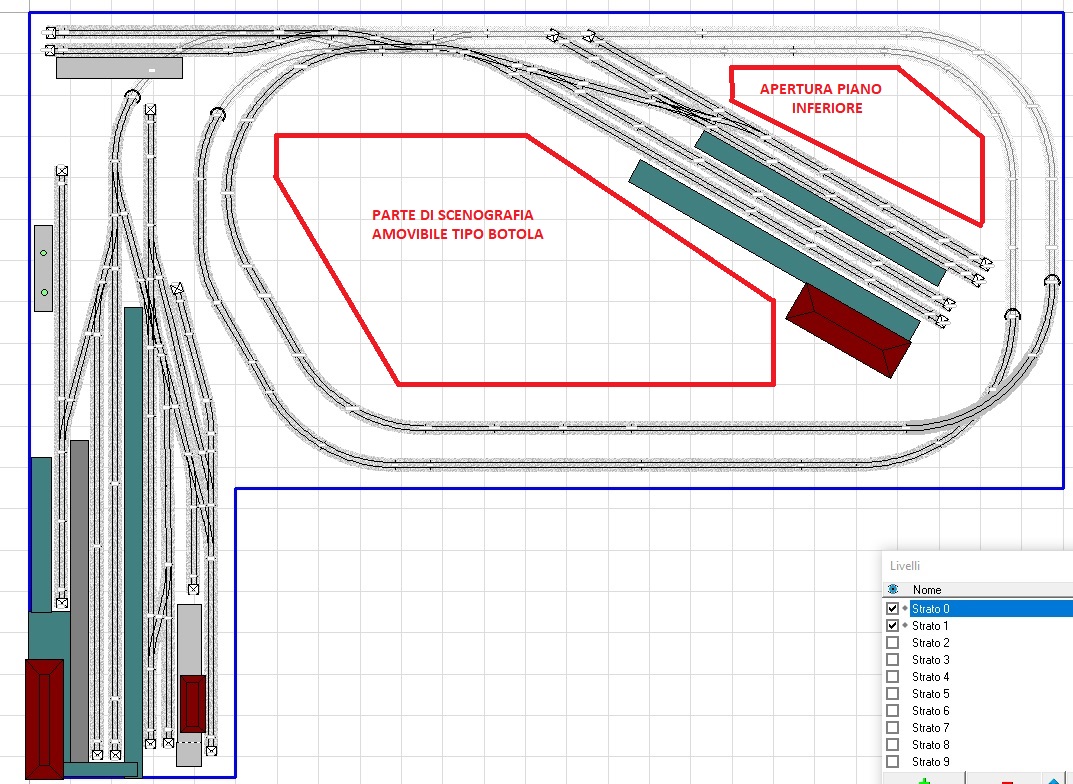Select the tunnel portal at the loop's far right
The width and height of the screenshot is (1073, 784).
[x=1052, y=281]
